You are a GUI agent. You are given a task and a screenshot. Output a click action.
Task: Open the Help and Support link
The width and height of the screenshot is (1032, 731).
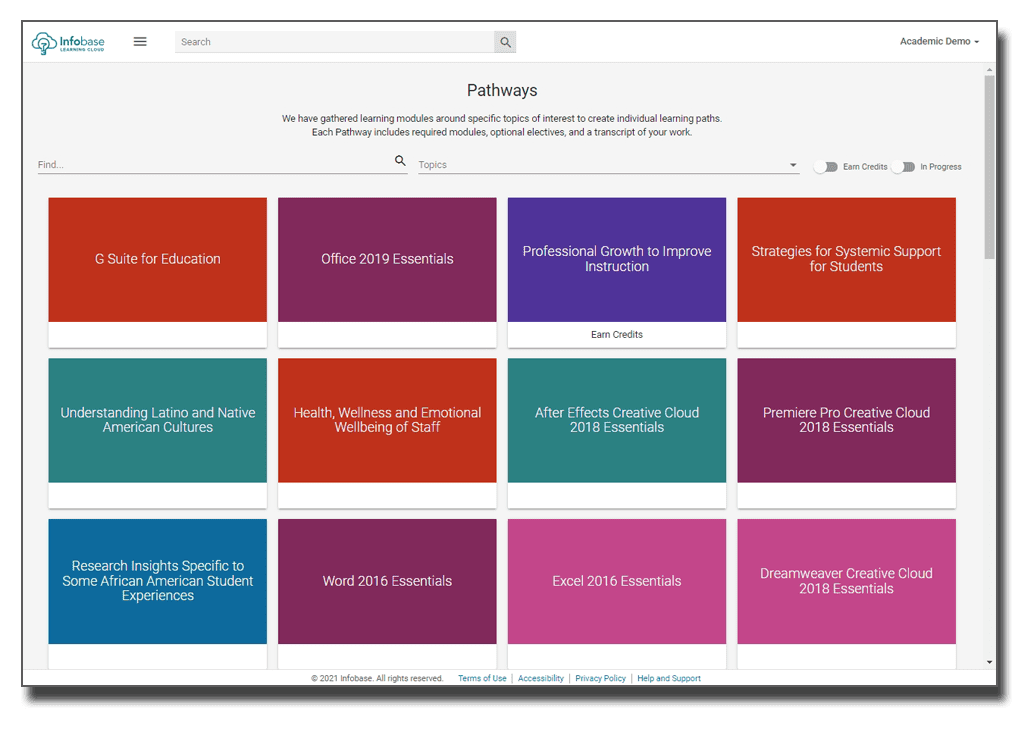(669, 678)
